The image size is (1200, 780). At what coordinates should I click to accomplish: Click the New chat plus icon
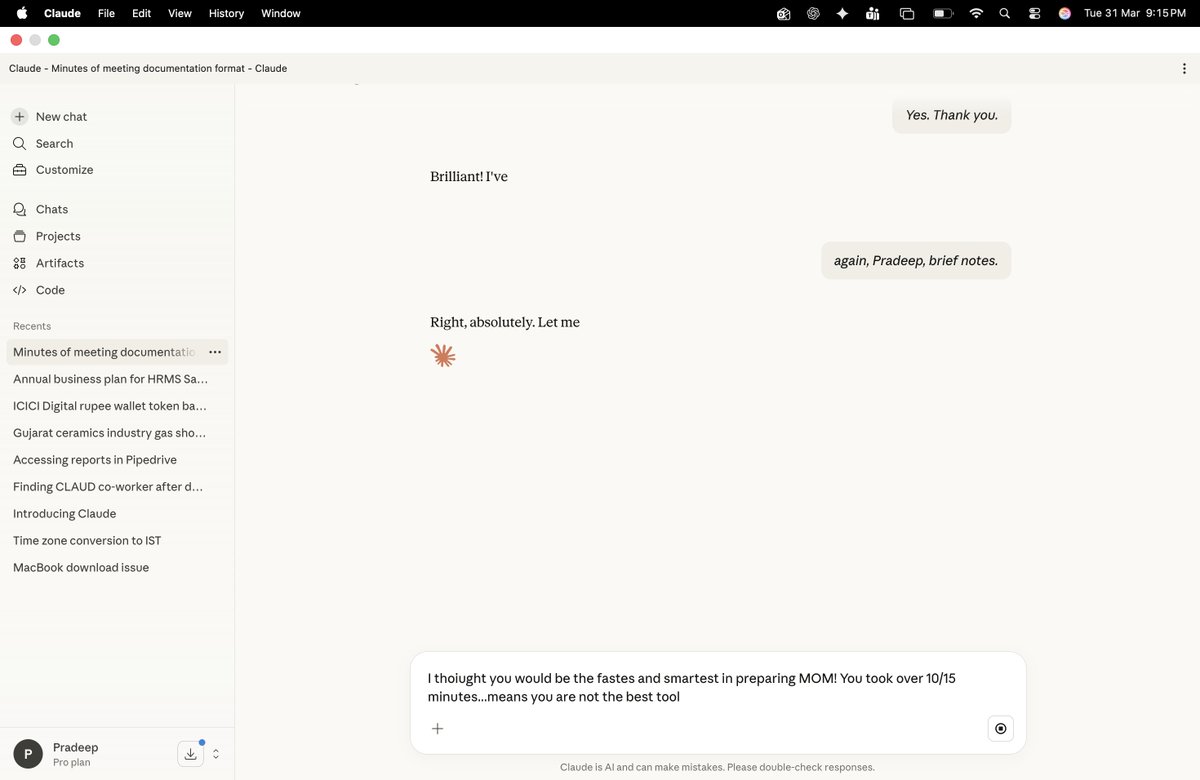[x=20, y=117]
